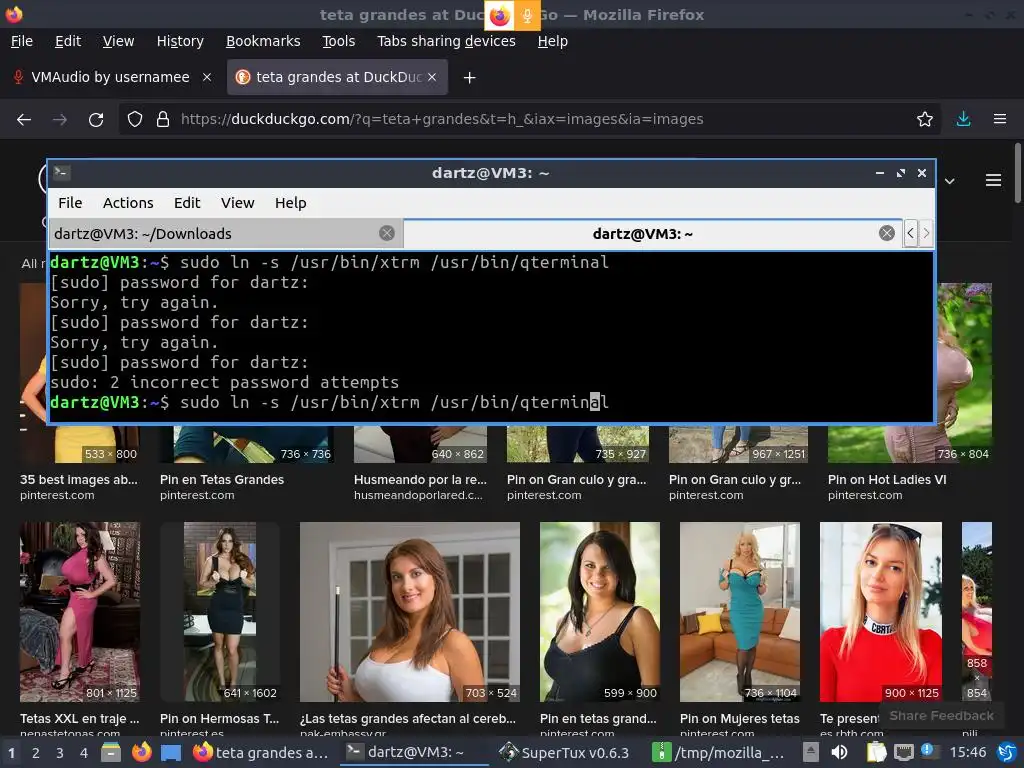Open the DuckDuckGo page hamburger menu
This screenshot has height=768, width=1024.
coord(993,180)
